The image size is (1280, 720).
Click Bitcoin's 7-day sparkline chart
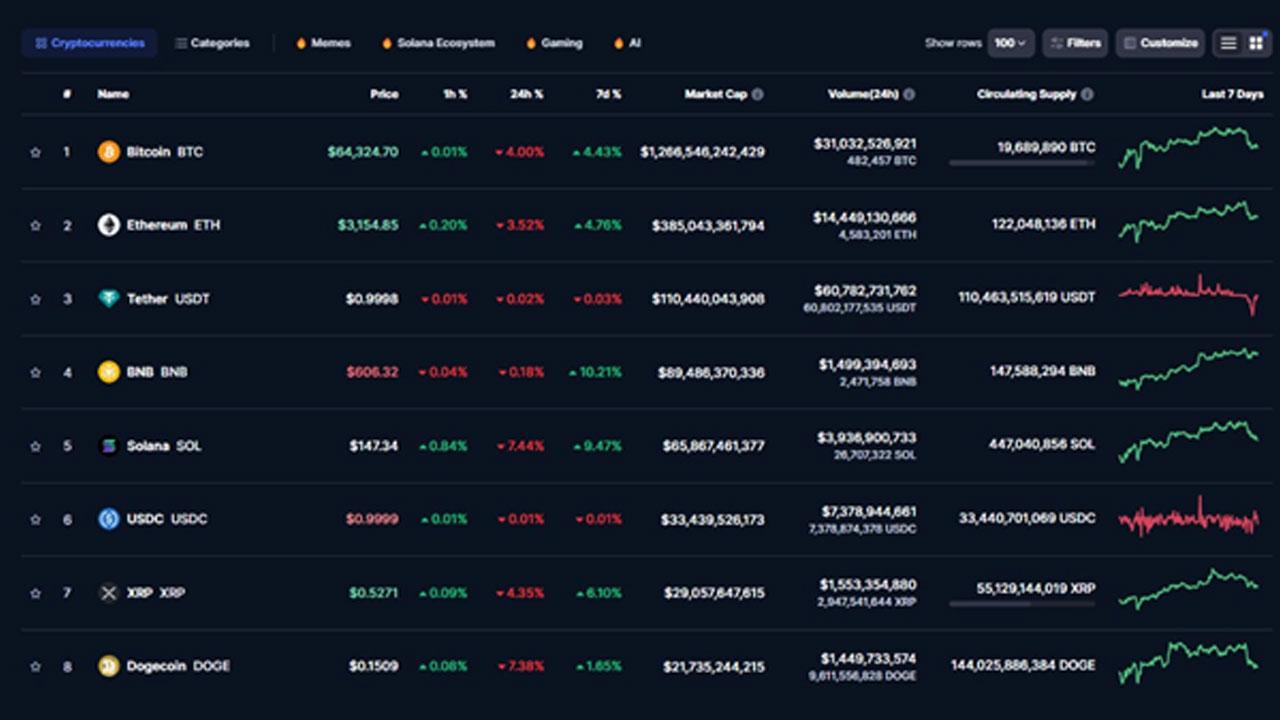(x=1189, y=147)
